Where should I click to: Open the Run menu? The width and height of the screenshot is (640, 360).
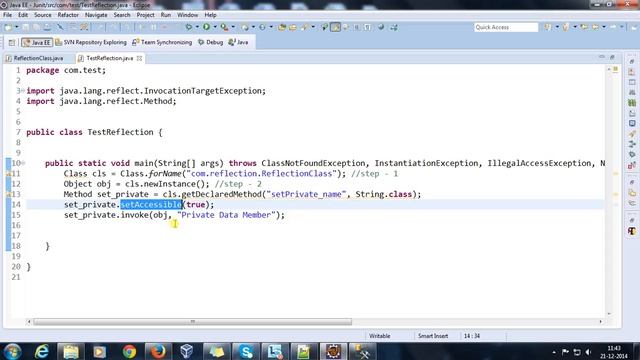point(166,15)
